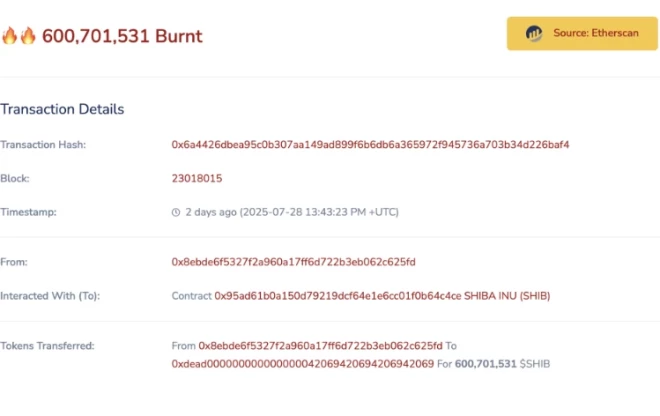Click the Block label
Image resolution: width=660 pixels, height=416 pixels.
point(15,179)
